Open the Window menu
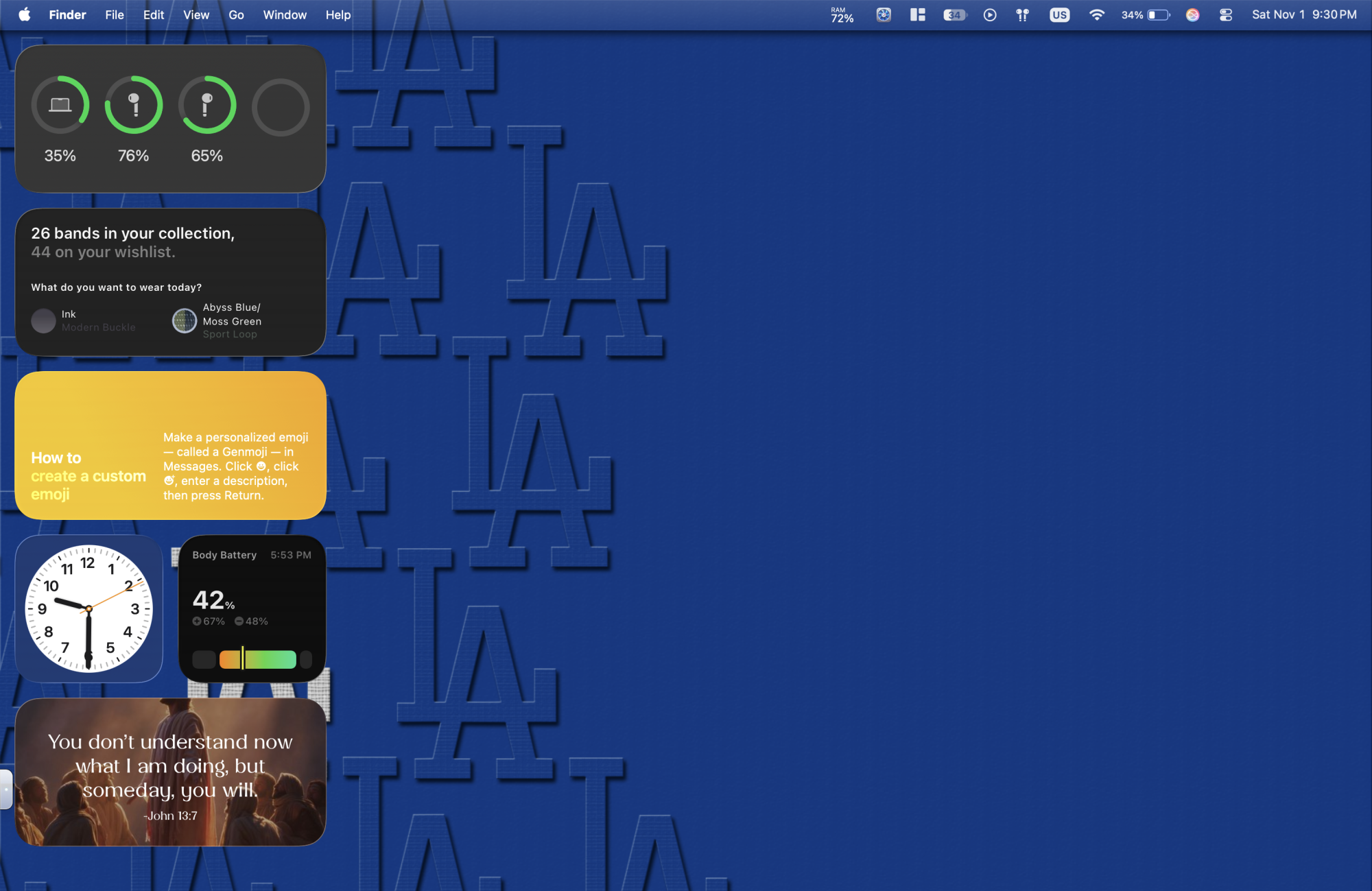The height and width of the screenshot is (891, 1372). [285, 14]
